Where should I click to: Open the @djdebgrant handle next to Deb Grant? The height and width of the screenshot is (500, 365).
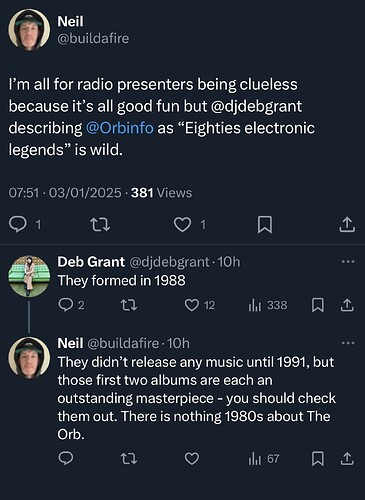(169, 262)
